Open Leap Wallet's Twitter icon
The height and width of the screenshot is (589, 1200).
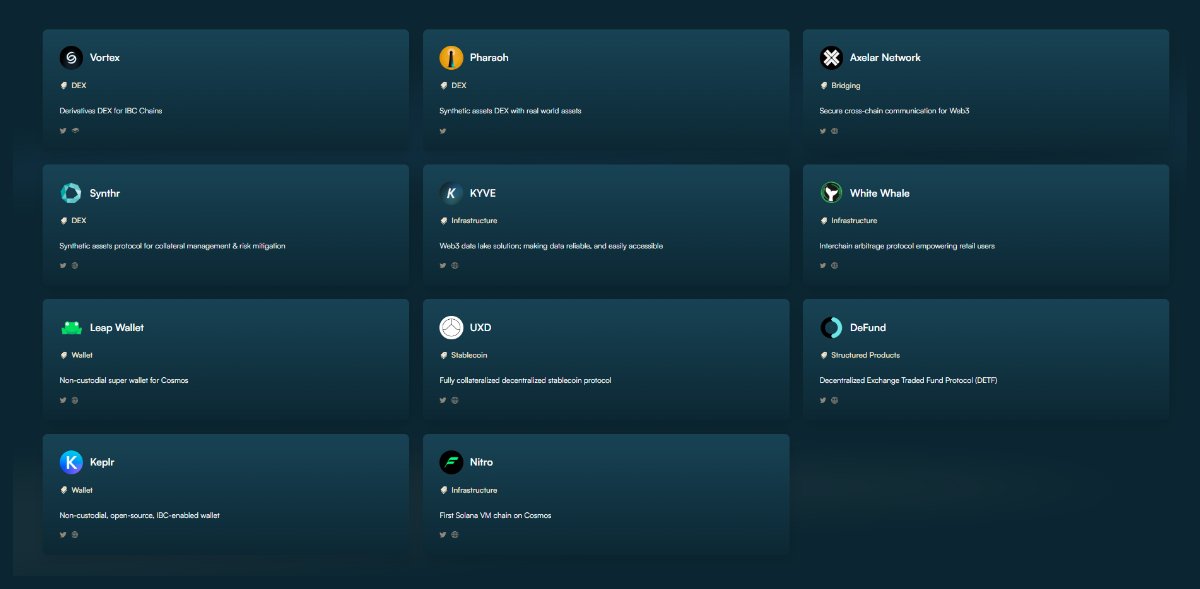[63, 401]
